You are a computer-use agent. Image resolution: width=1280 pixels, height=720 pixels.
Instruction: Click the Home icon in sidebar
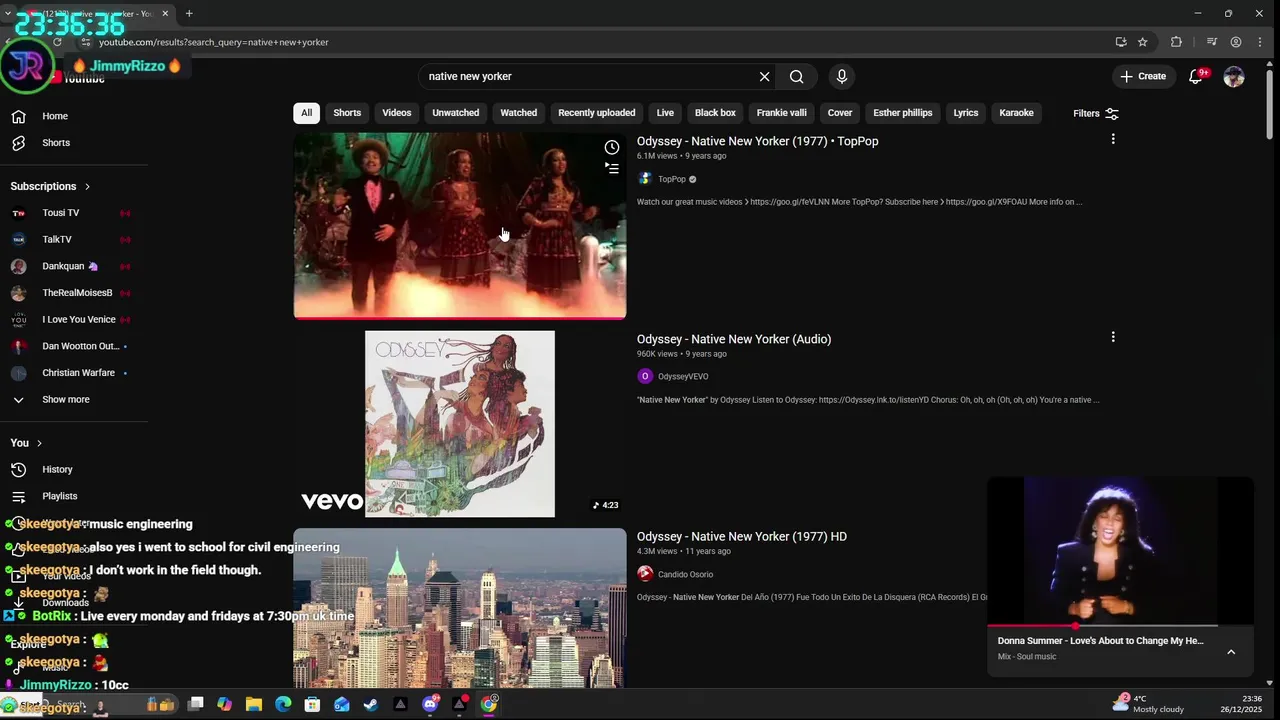point(18,116)
